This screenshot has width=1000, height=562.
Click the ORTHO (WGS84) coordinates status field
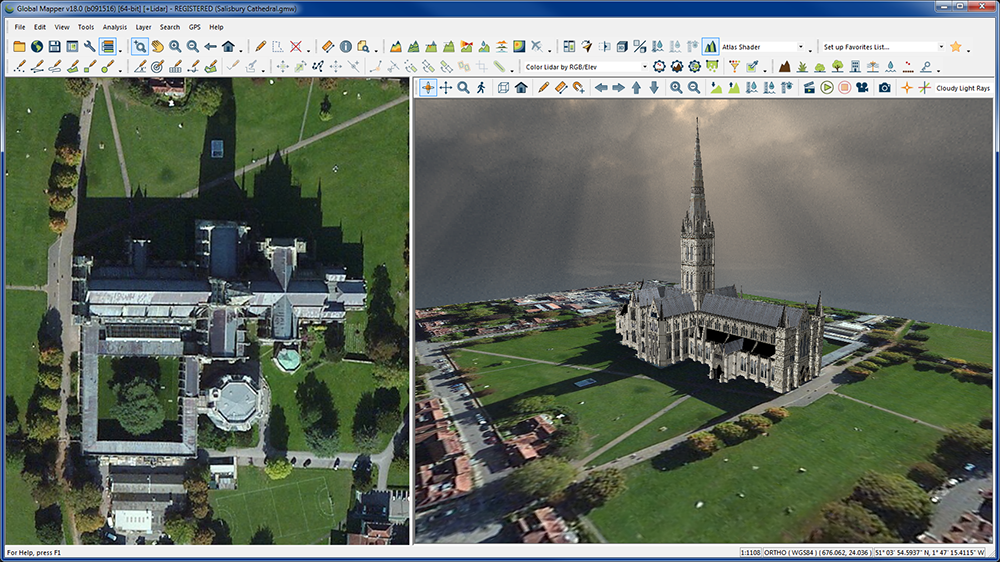(817, 552)
